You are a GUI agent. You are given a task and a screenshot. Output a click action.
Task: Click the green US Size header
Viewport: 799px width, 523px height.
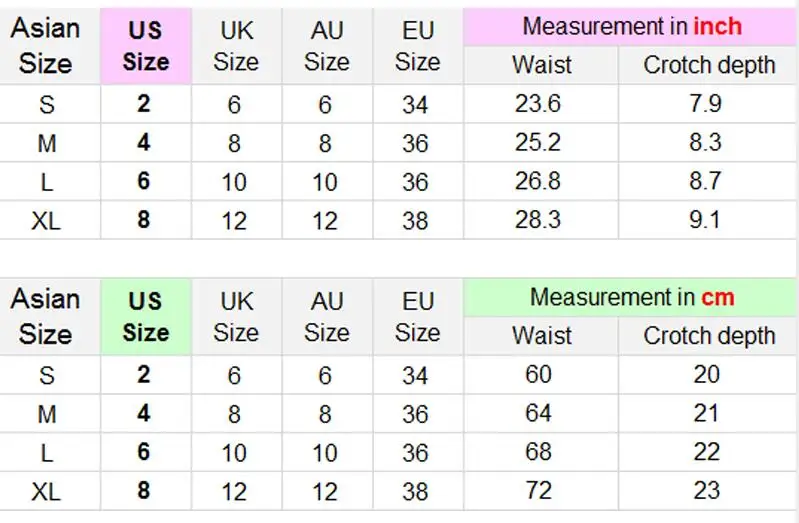[x=146, y=317]
